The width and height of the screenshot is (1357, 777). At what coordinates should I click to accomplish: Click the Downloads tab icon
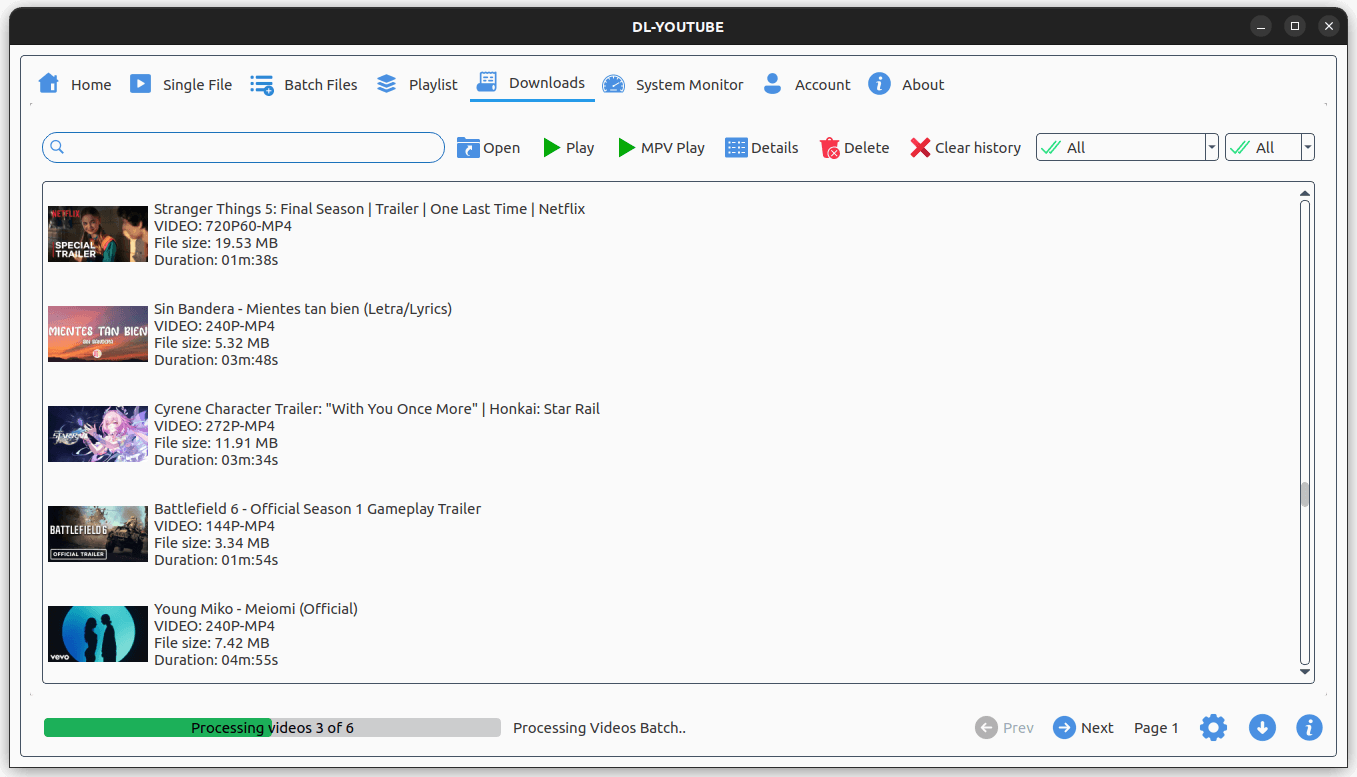(488, 82)
